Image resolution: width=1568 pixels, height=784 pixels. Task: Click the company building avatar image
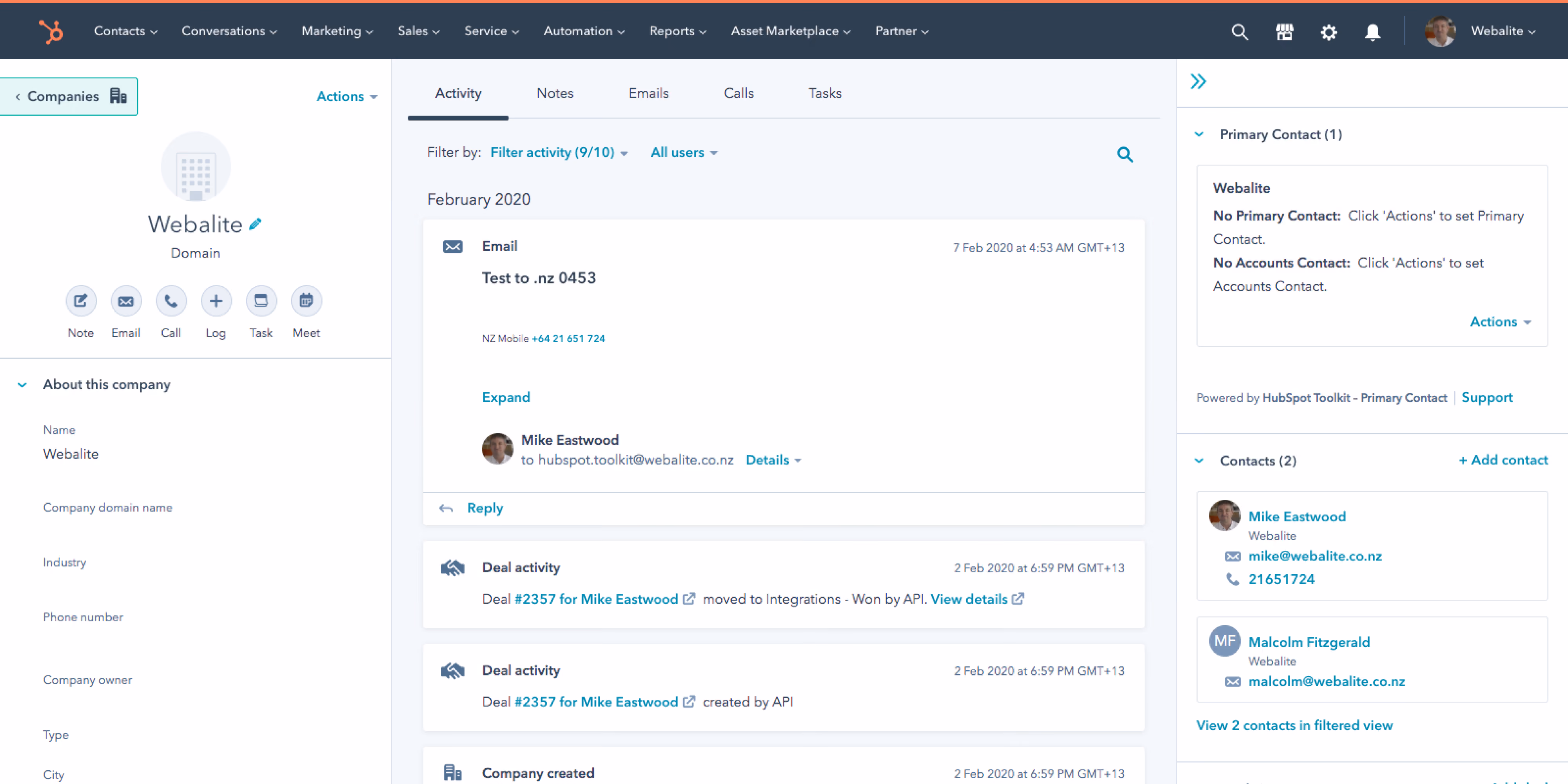195,167
